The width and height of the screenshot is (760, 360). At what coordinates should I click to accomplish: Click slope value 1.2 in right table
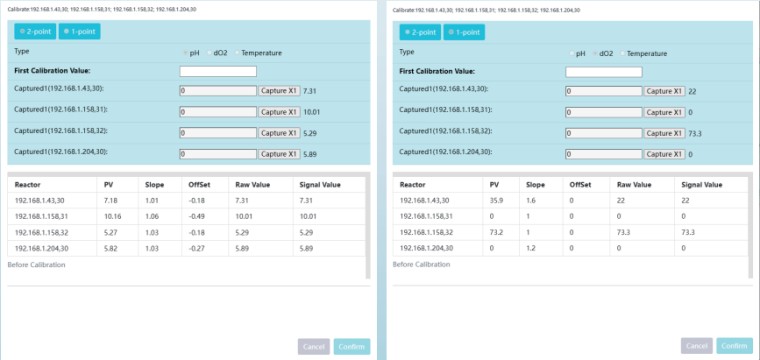(530, 249)
